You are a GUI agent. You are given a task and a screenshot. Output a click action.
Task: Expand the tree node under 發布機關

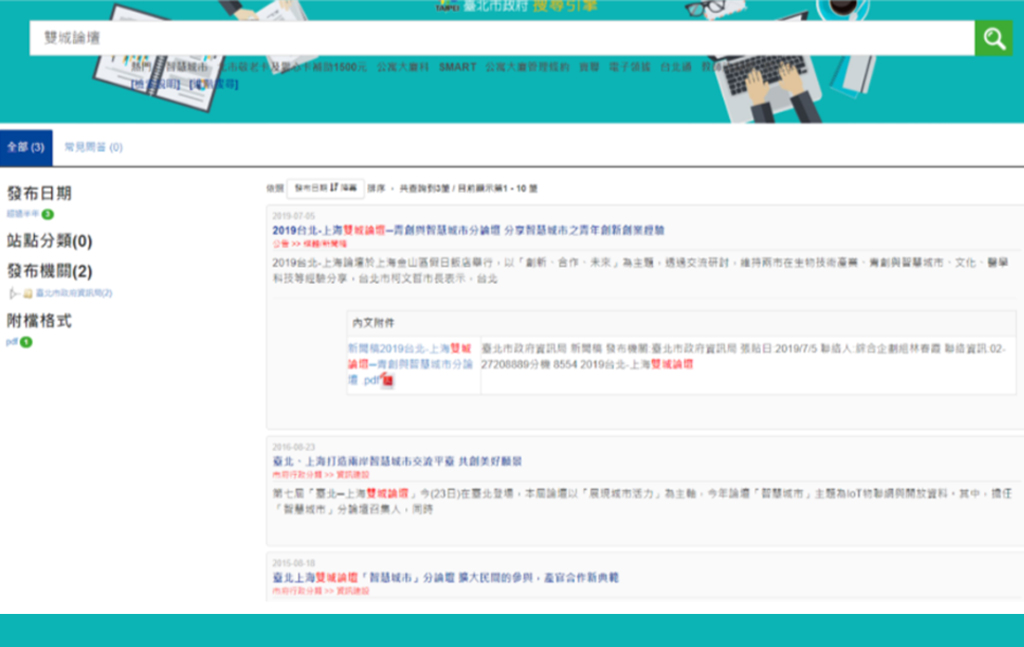pyautogui.click(x=13, y=293)
